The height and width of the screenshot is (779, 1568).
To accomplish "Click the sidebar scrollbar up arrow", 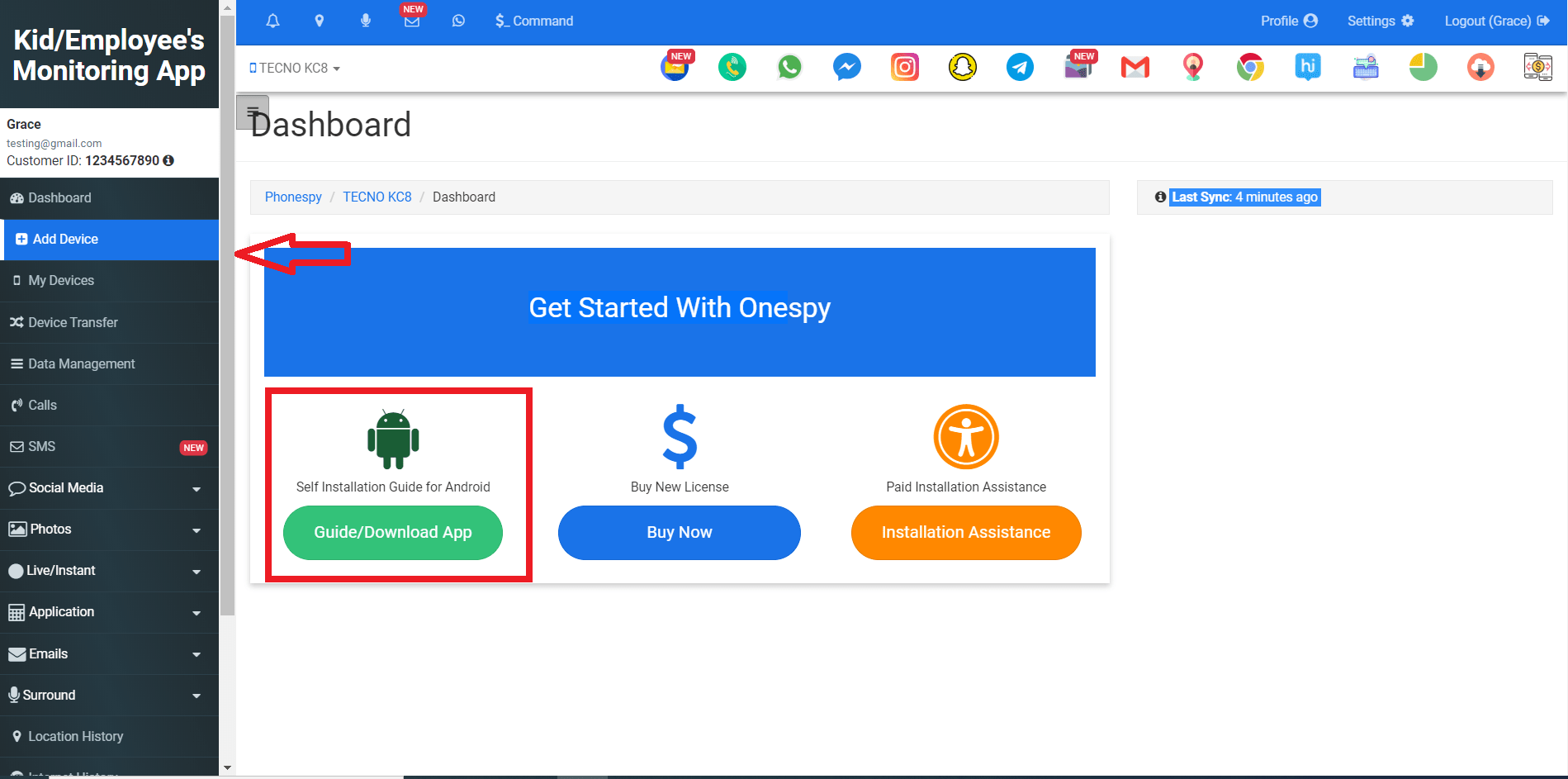I will 228,7.
